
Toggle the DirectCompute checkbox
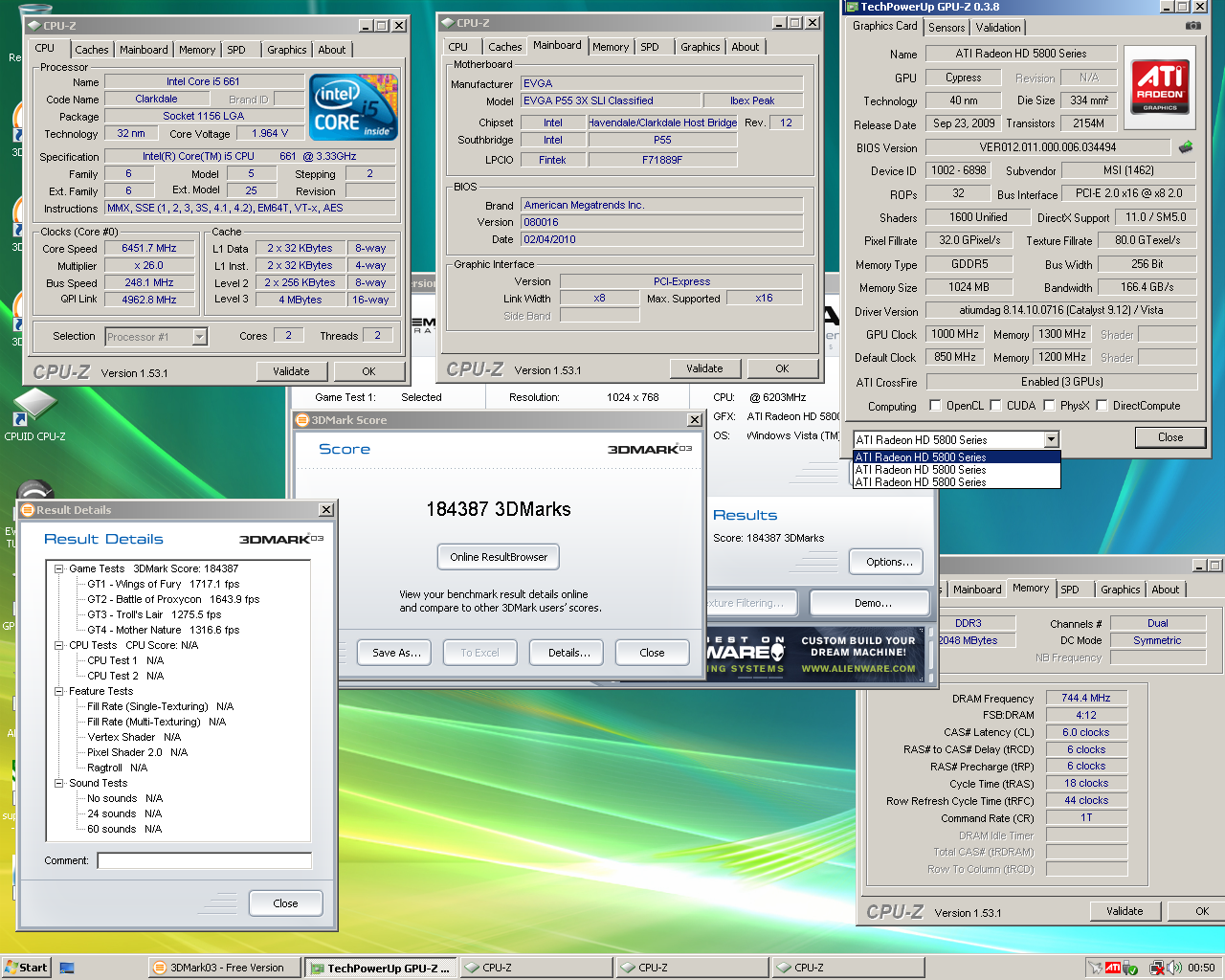(x=1102, y=405)
